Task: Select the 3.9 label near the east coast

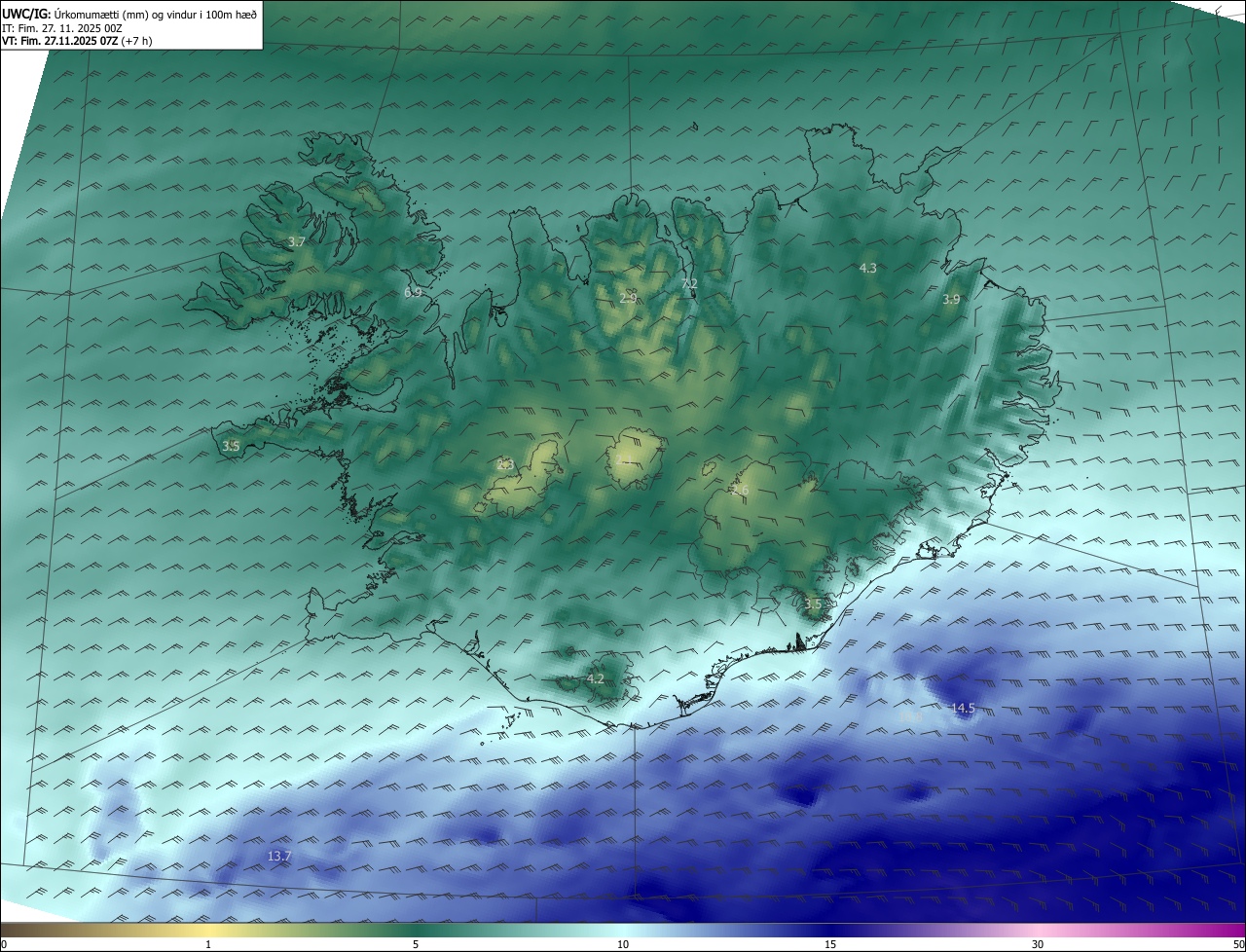Action: [951, 300]
